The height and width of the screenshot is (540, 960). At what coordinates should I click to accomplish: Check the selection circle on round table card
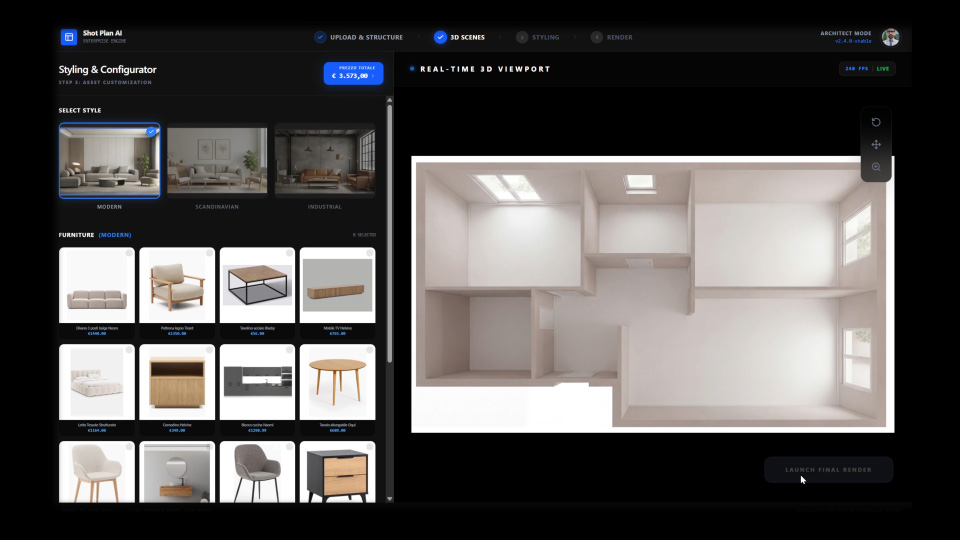pos(369,351)
